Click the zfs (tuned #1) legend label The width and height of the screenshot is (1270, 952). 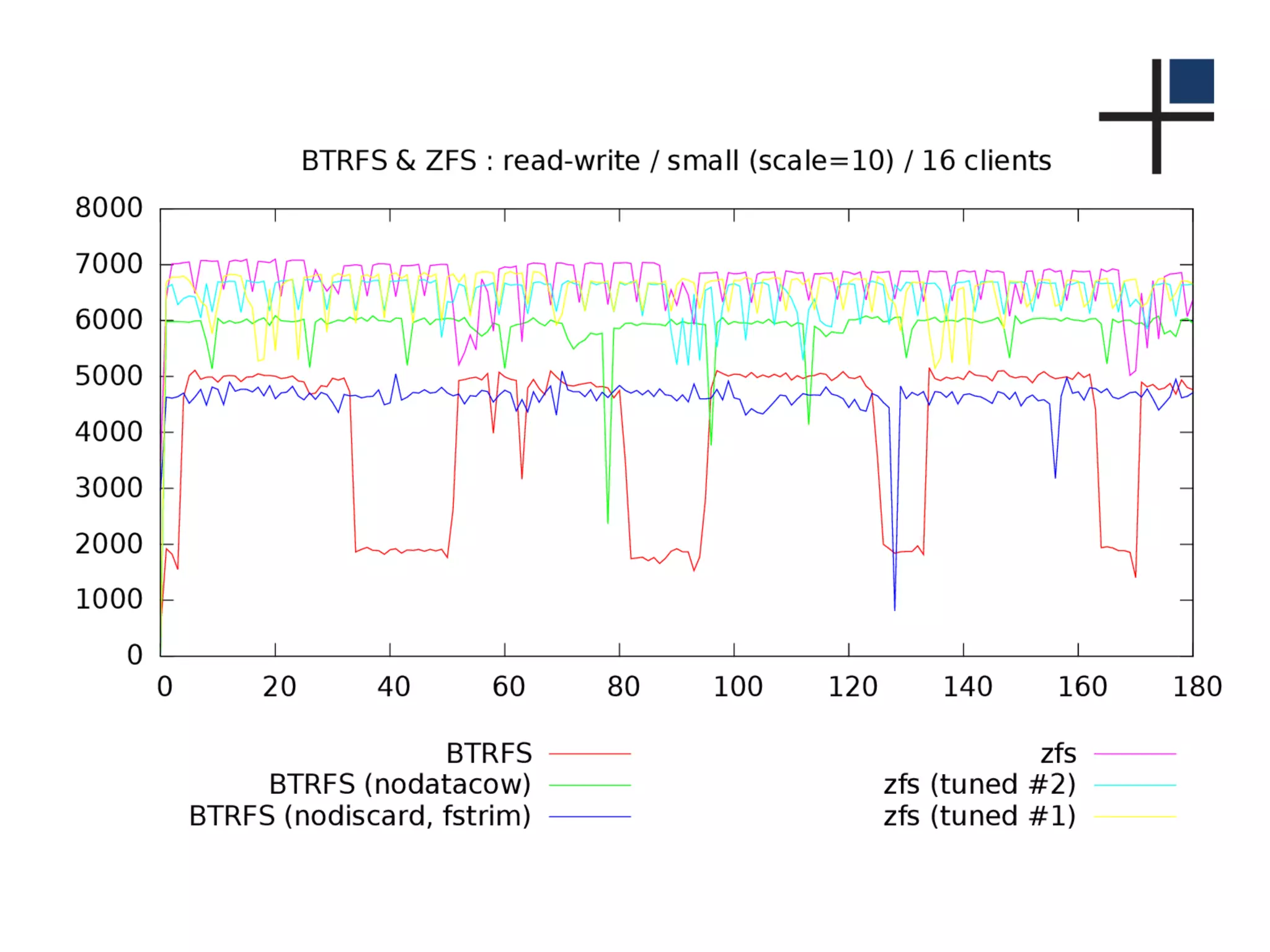click(x=979, y=816)
